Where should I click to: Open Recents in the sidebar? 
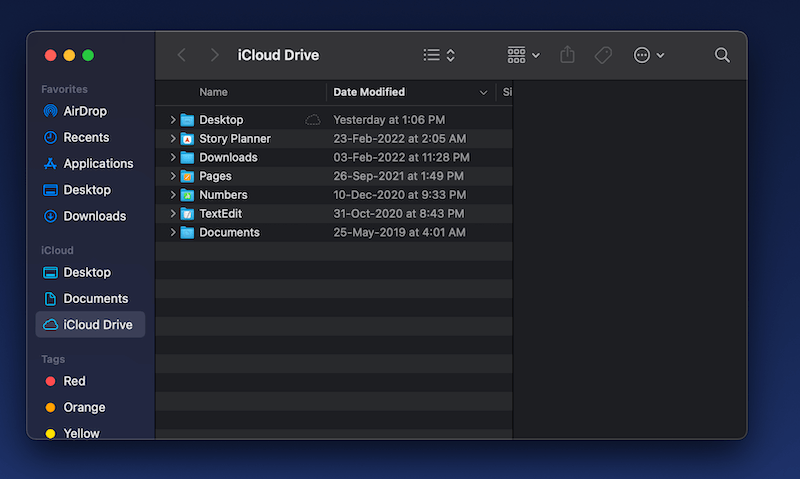pos(90,137)
